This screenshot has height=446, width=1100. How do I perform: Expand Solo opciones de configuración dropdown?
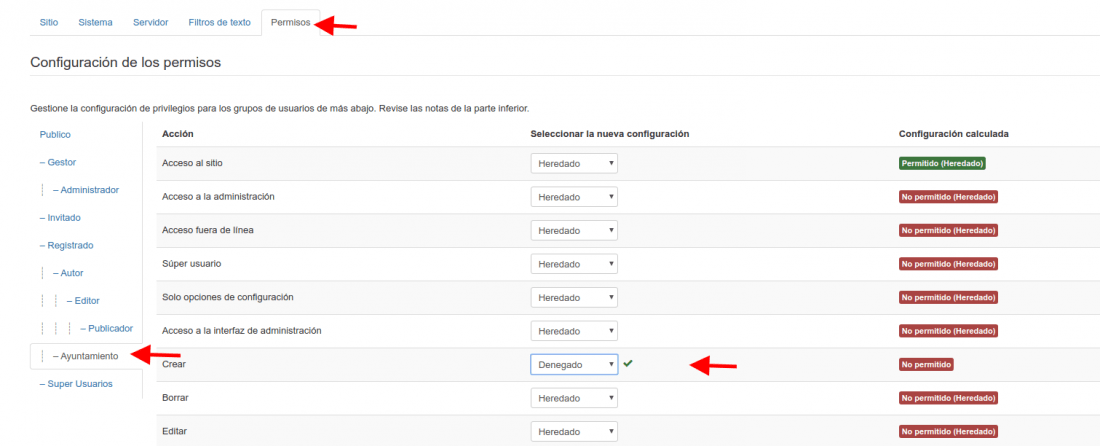click(x=574, y=297)
